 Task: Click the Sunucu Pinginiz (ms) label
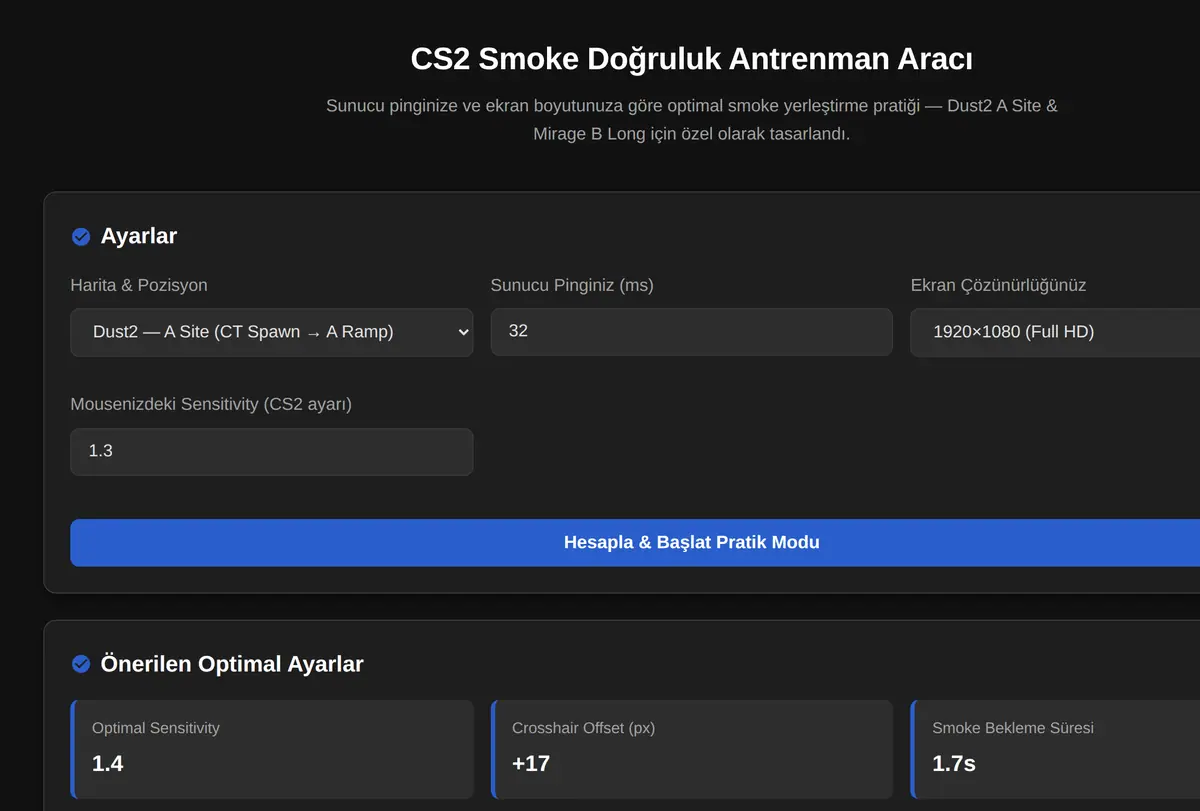coord(572,285)
